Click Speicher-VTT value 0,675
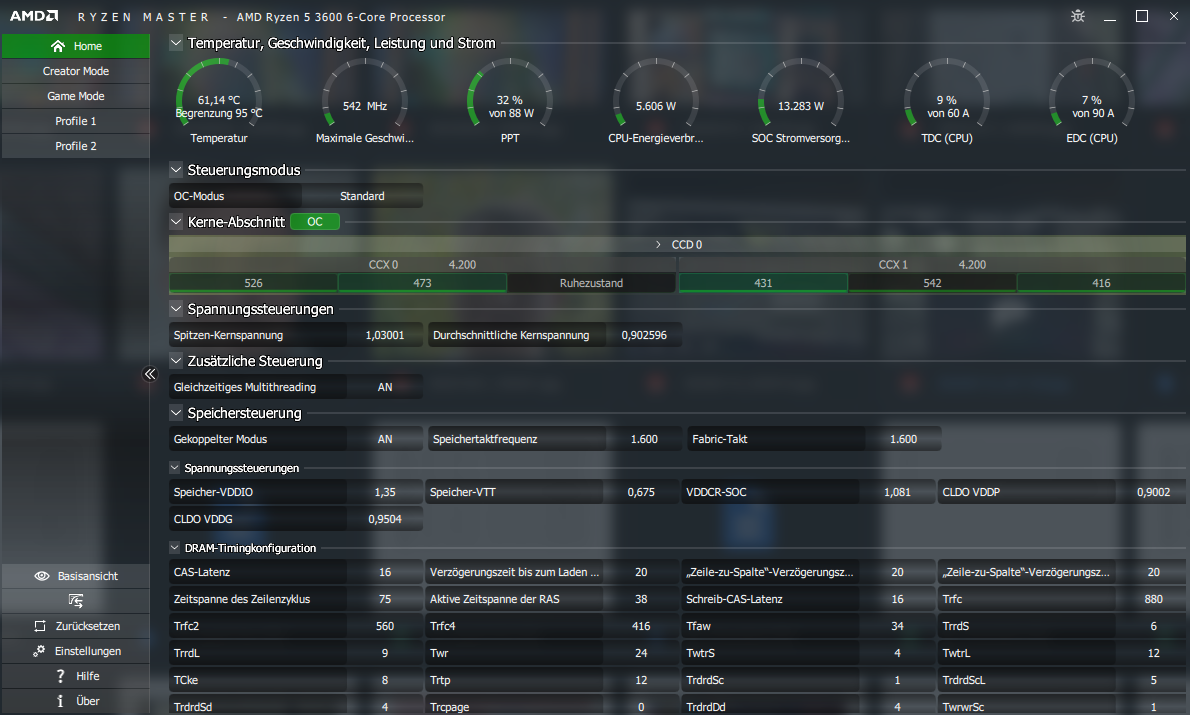Viewport: 1190px width, 715px height. [x=641, y=493]
